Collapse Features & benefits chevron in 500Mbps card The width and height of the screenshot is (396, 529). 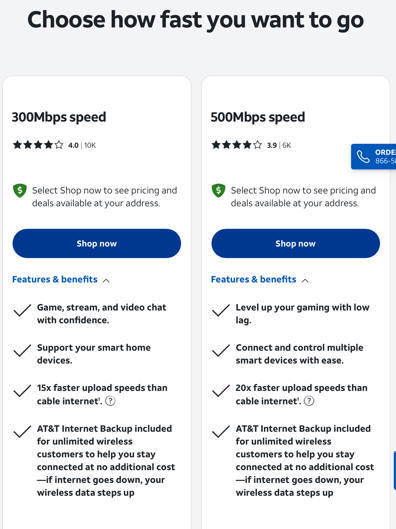pyautogui.click(x=305, y=280)
